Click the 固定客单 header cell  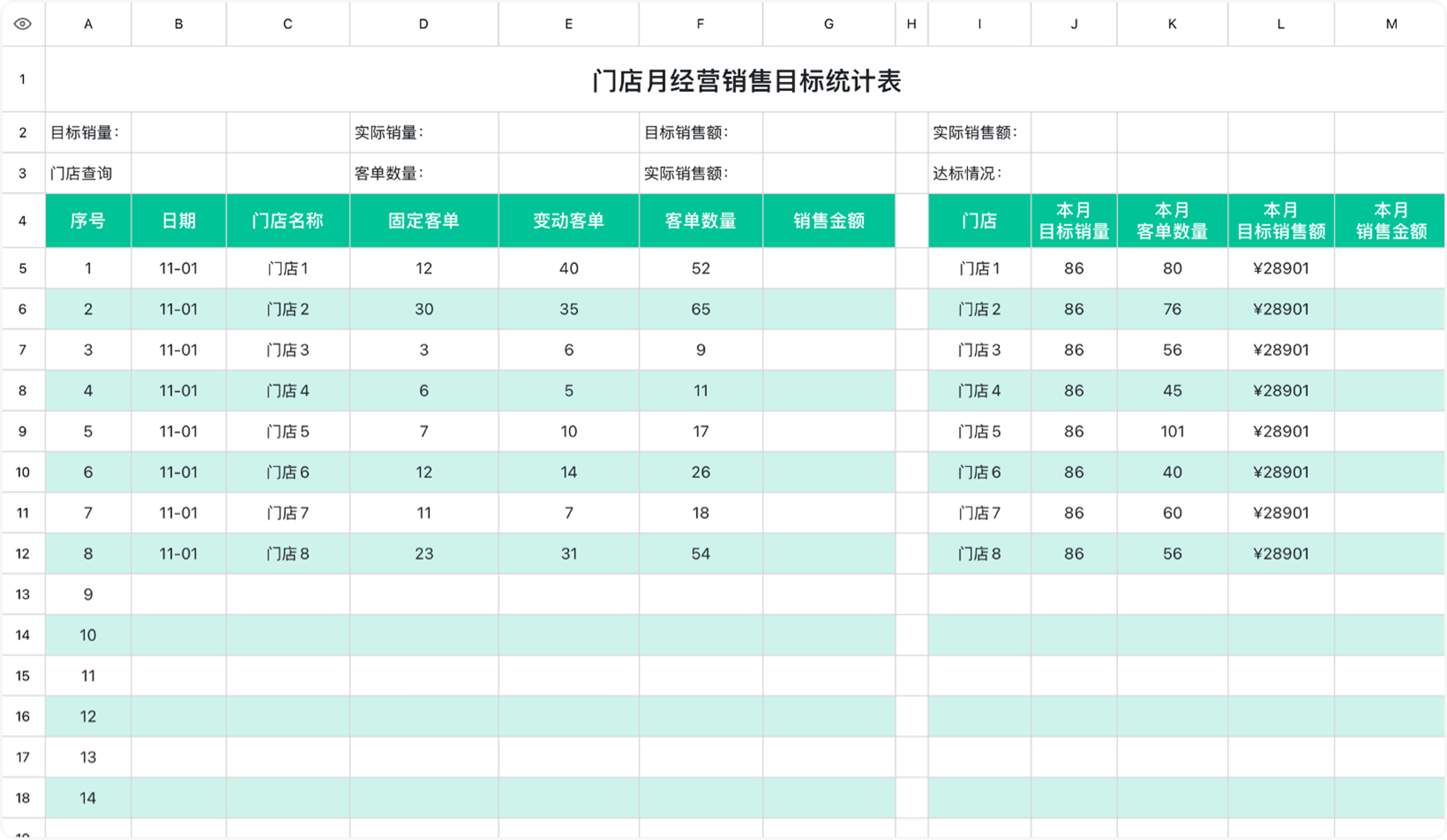(x=424, y=221)
